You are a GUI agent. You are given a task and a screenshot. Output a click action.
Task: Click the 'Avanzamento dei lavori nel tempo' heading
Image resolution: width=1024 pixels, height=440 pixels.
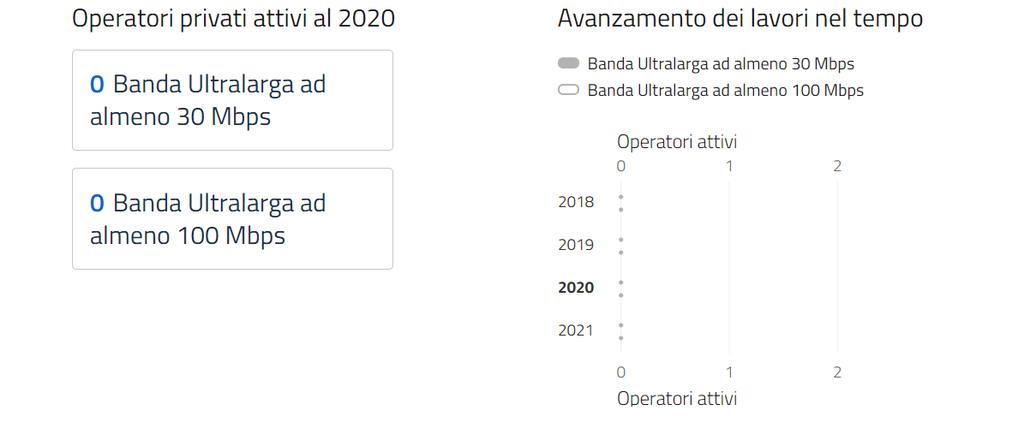click(740, 18)
